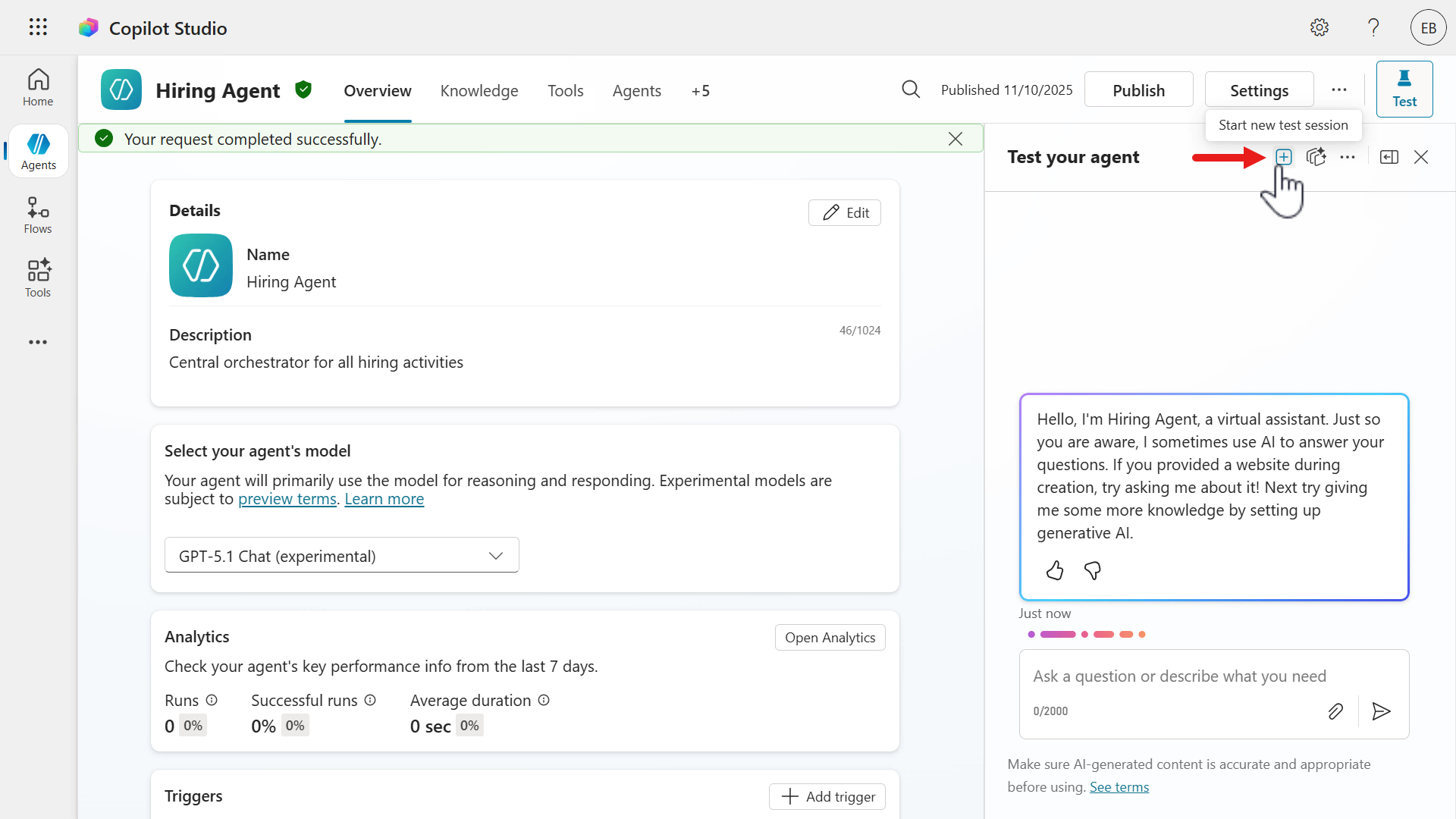The width and height of the screenshot is (1456, 819).
Task: Dismiss the success notification banner
Action: [955, 139]
